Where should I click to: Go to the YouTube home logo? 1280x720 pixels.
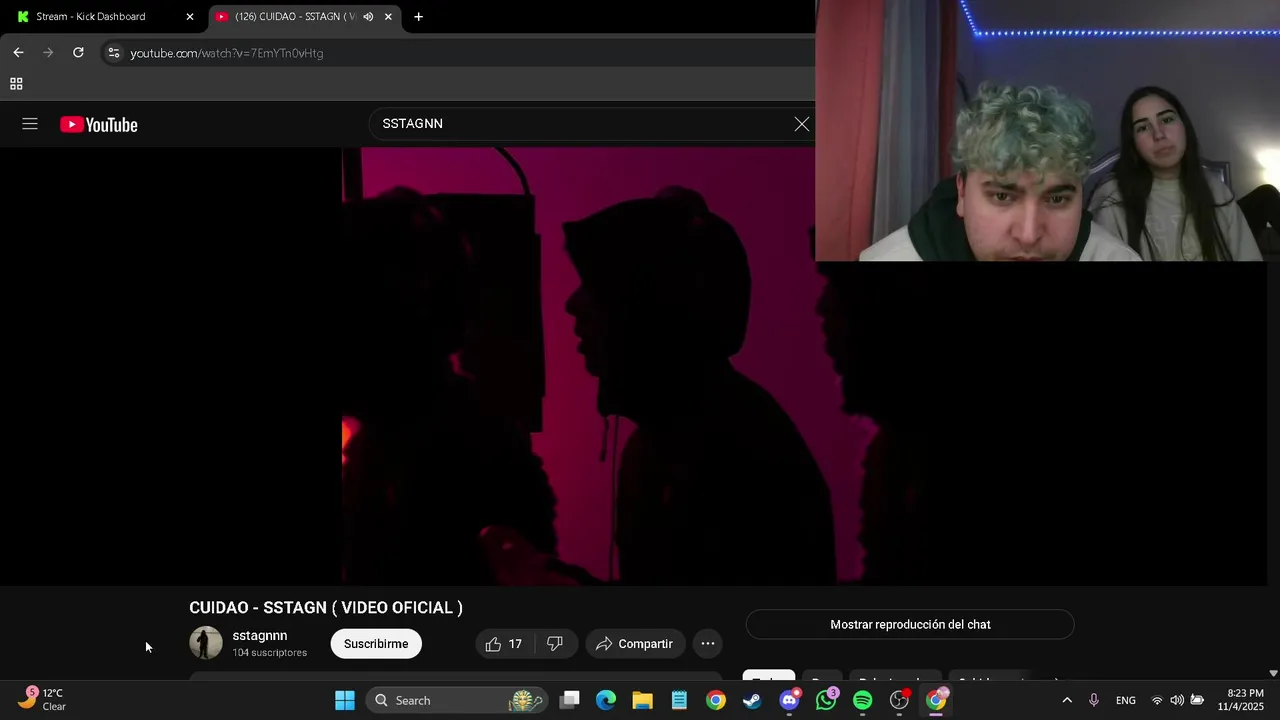point(99,125)
